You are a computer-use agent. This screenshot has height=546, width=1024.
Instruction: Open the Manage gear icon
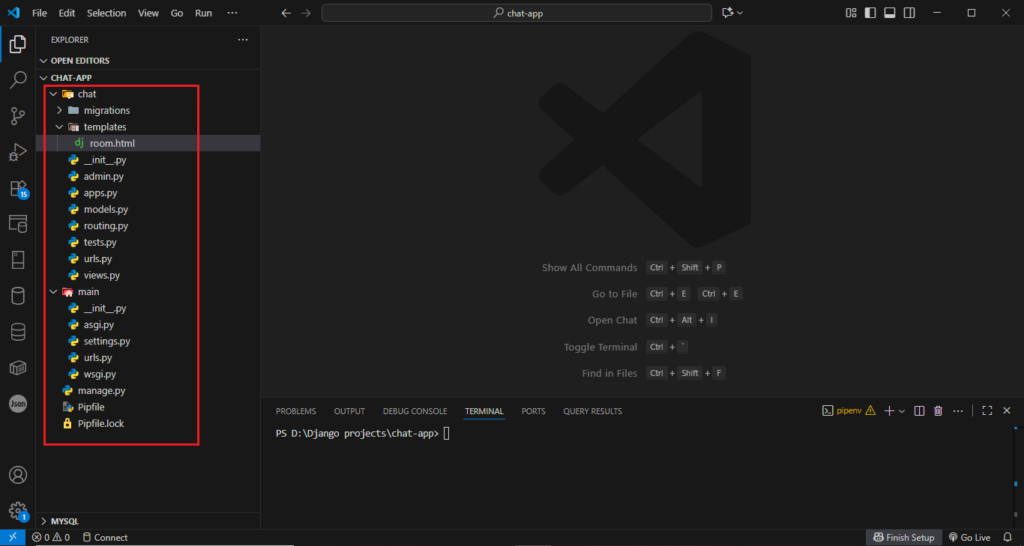tap(18, 511)
